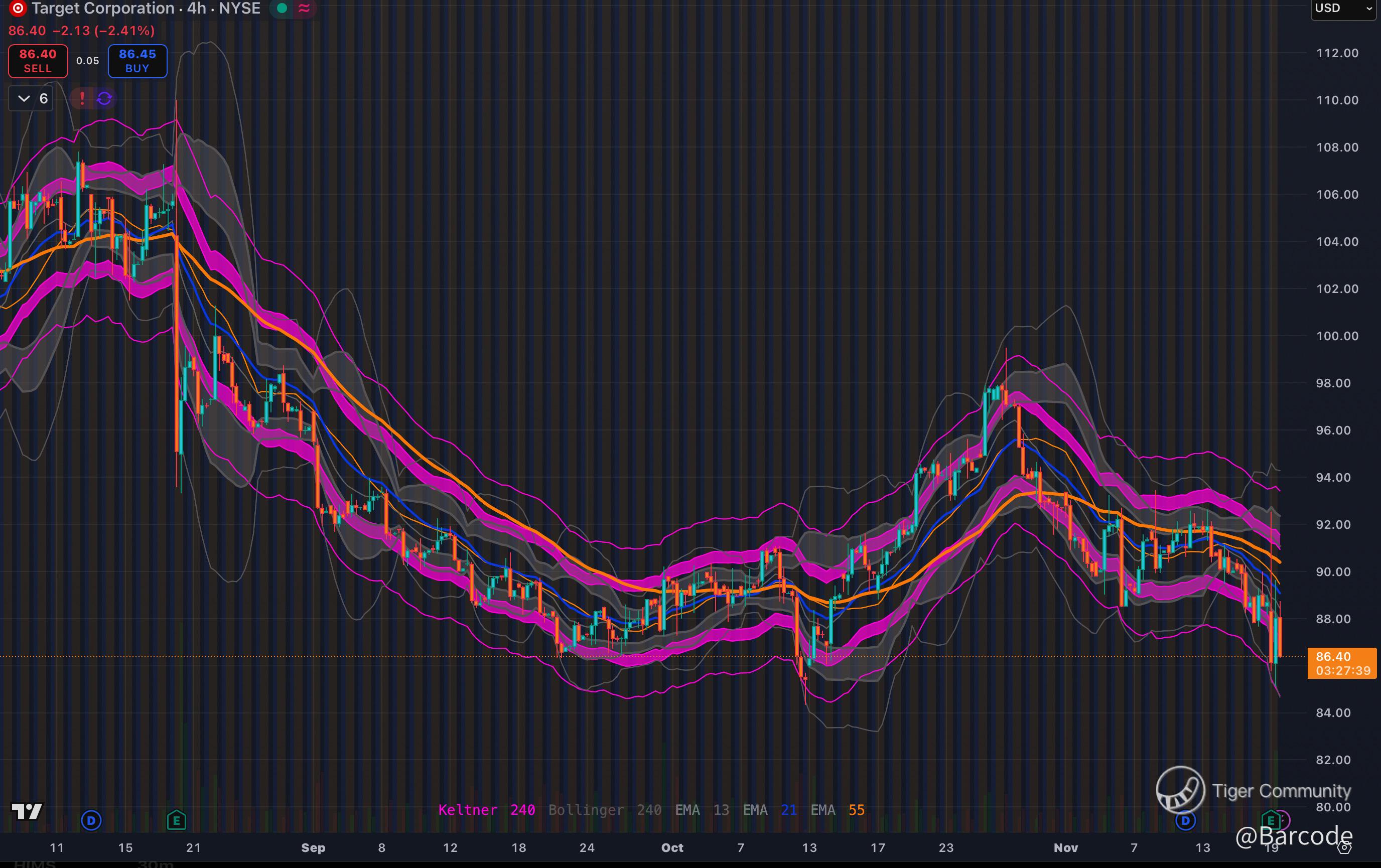Click the Target Corporation bullseye logo
This screenshot has width=1381, height=868.
(18, 8)
